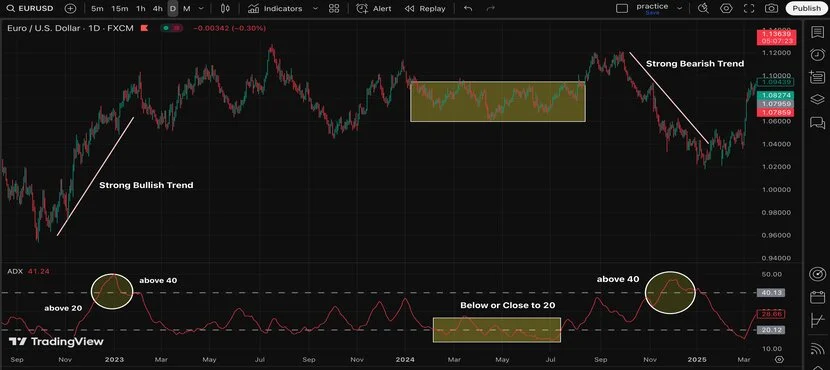Click the Euro / U.S. Dollar chart title

(x=70, y=28)
